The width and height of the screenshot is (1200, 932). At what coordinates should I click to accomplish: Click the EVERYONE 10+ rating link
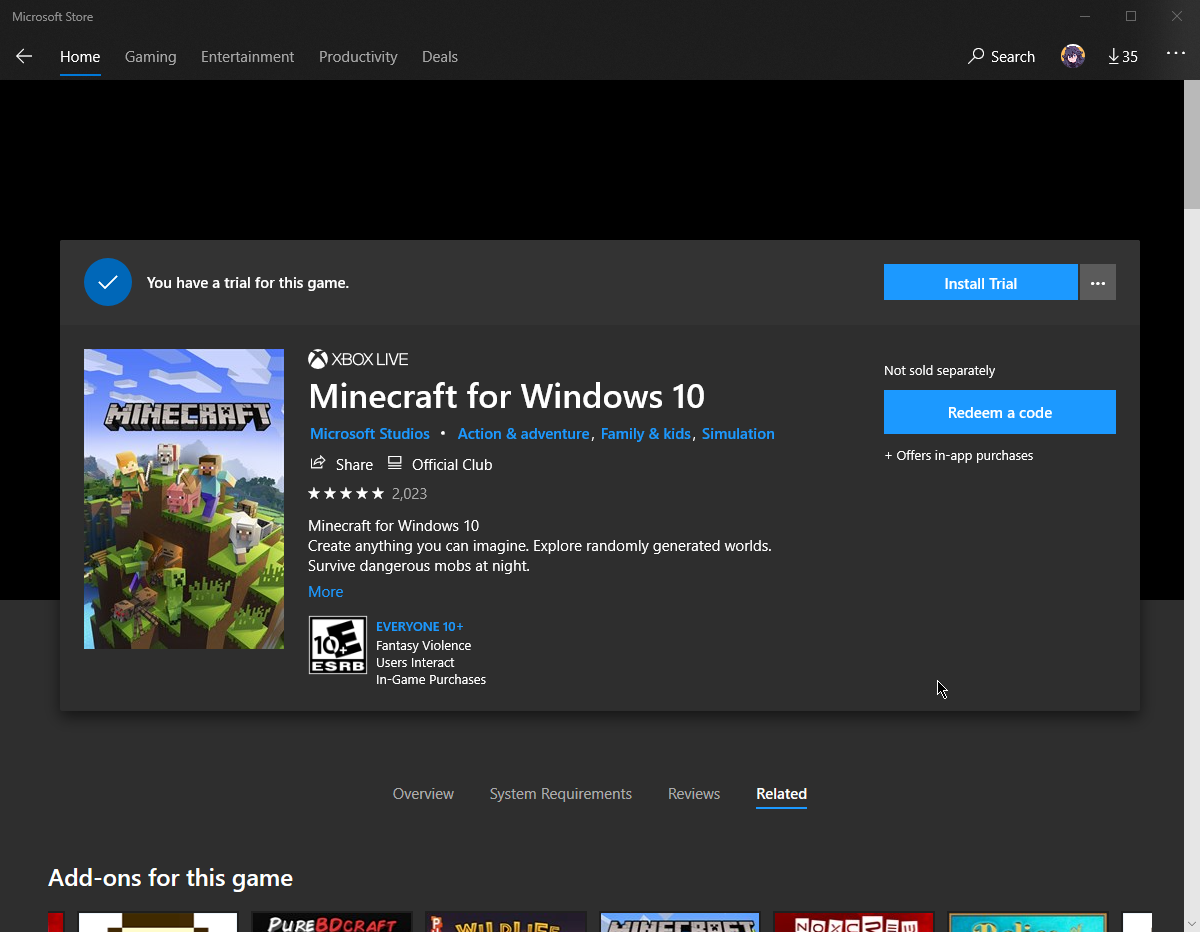point(420,627)
